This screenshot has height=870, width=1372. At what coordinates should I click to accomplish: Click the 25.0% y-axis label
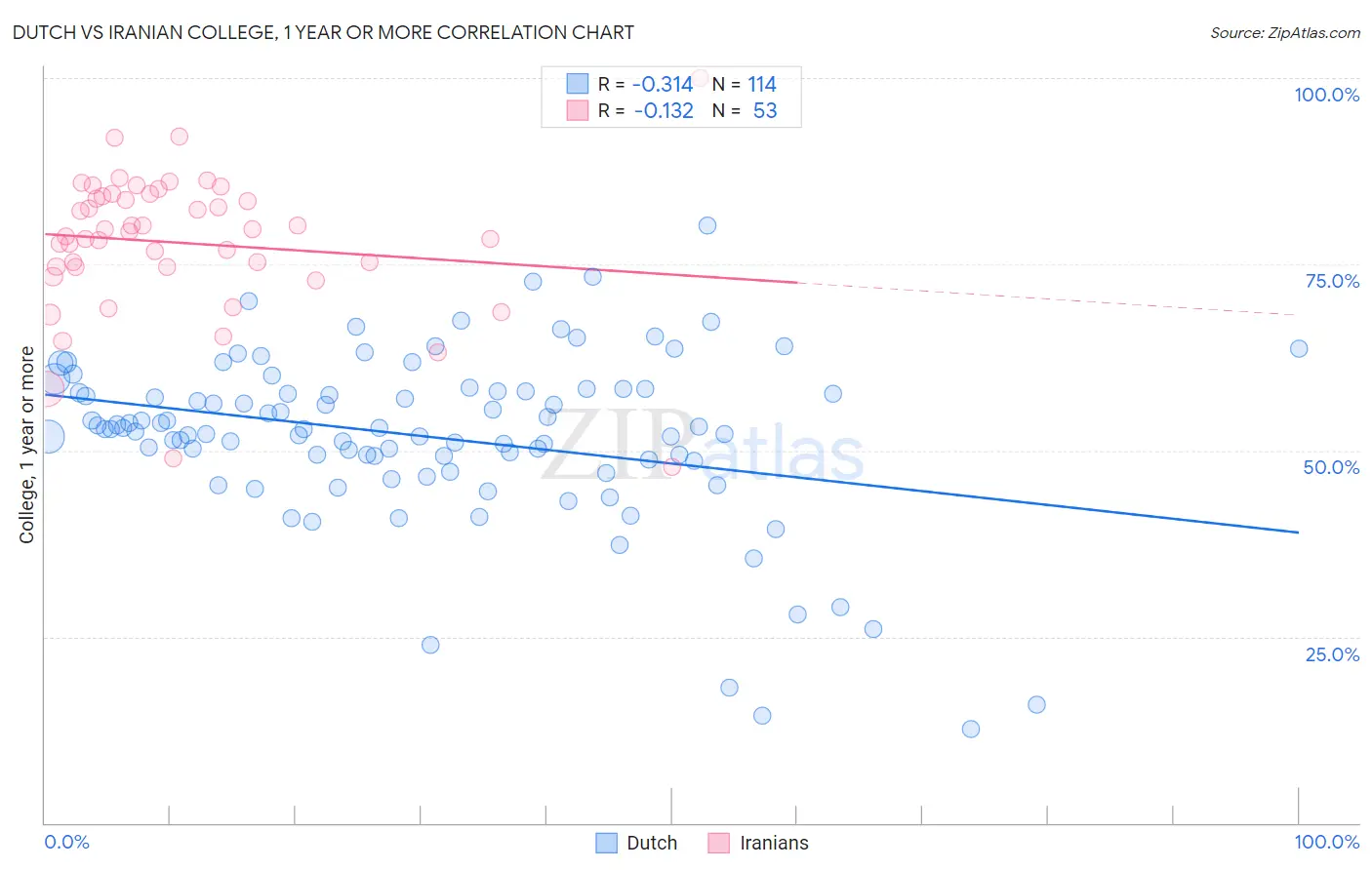(x=1332, y=654)
